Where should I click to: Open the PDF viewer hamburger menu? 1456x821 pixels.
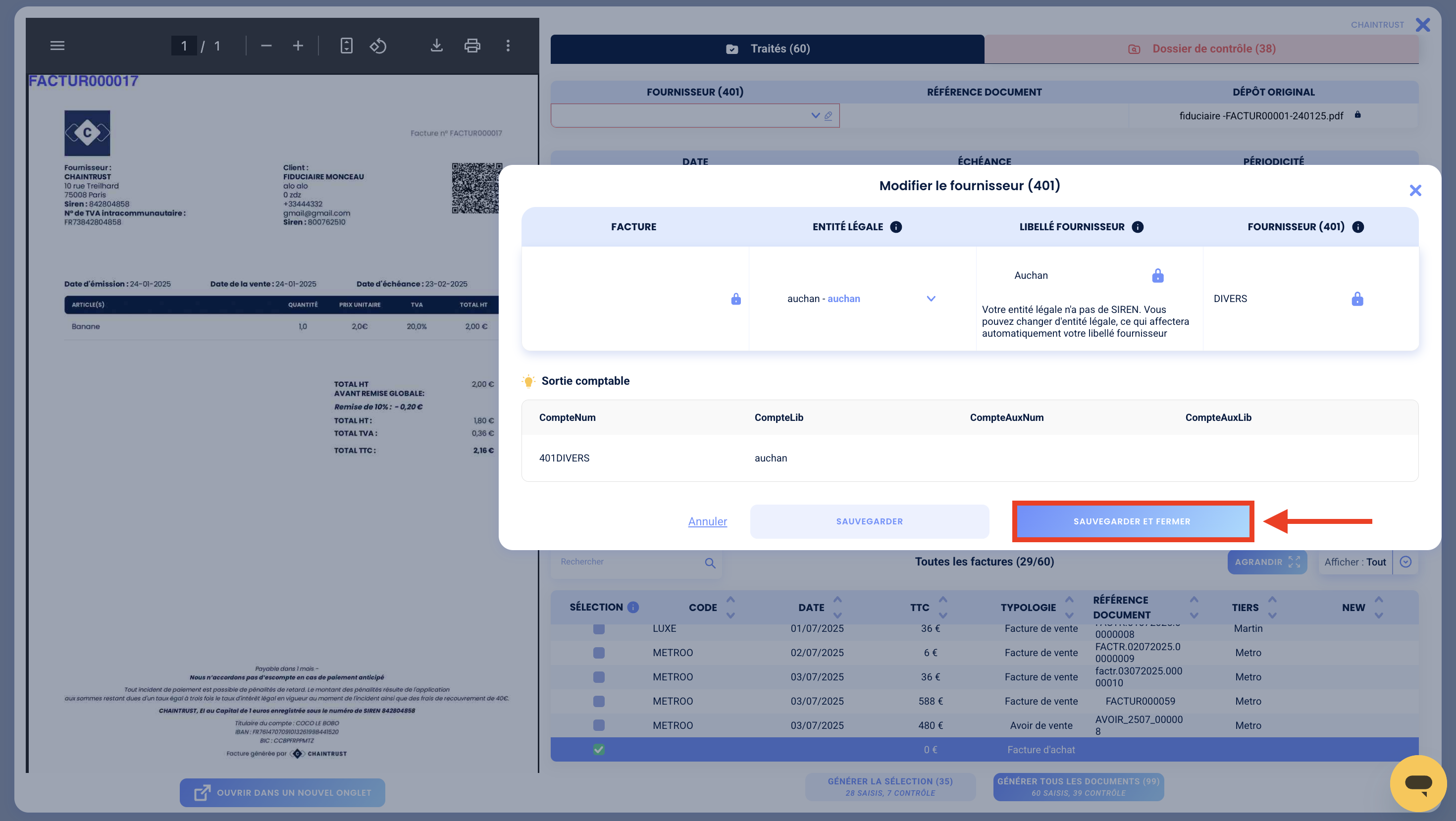[x=57, y=46]
